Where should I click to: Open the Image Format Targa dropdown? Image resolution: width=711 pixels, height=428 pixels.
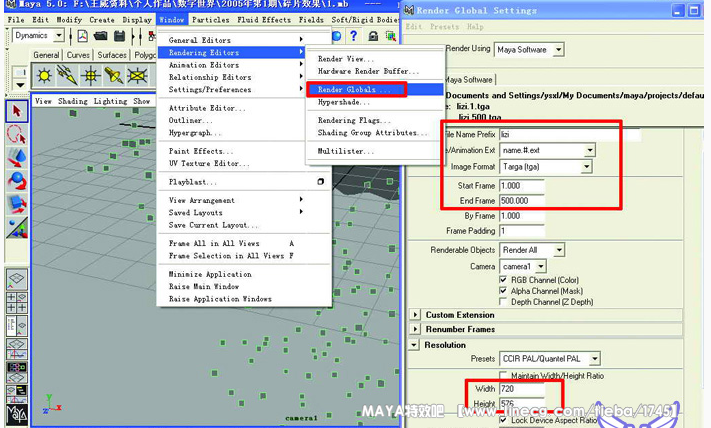tap(587, 167)
